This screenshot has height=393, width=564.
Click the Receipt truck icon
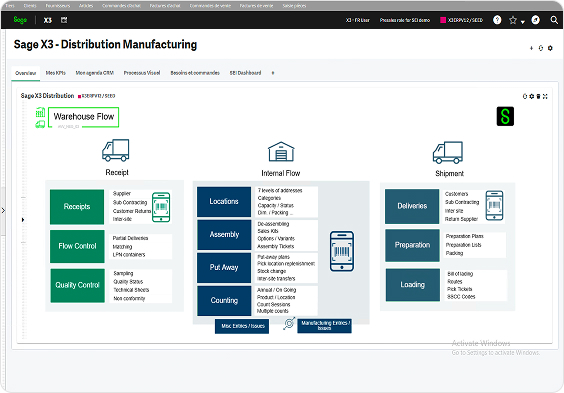point(115,150)
